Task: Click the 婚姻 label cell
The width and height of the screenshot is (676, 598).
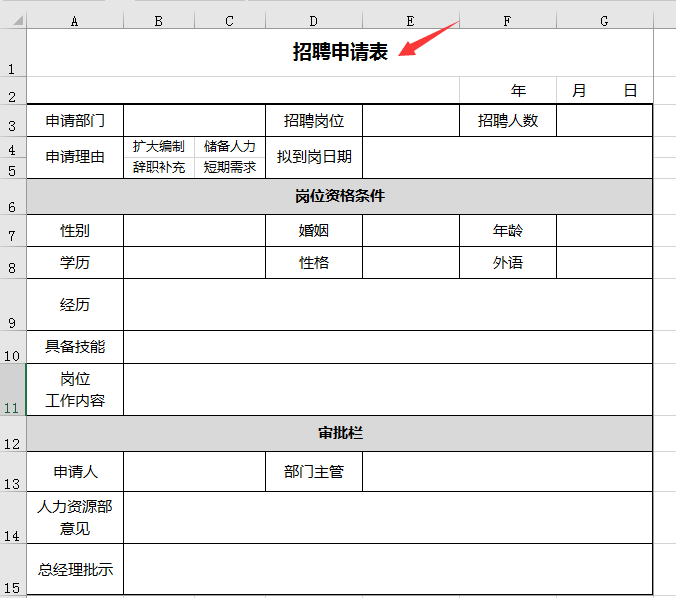Action: tap(314, 231)
